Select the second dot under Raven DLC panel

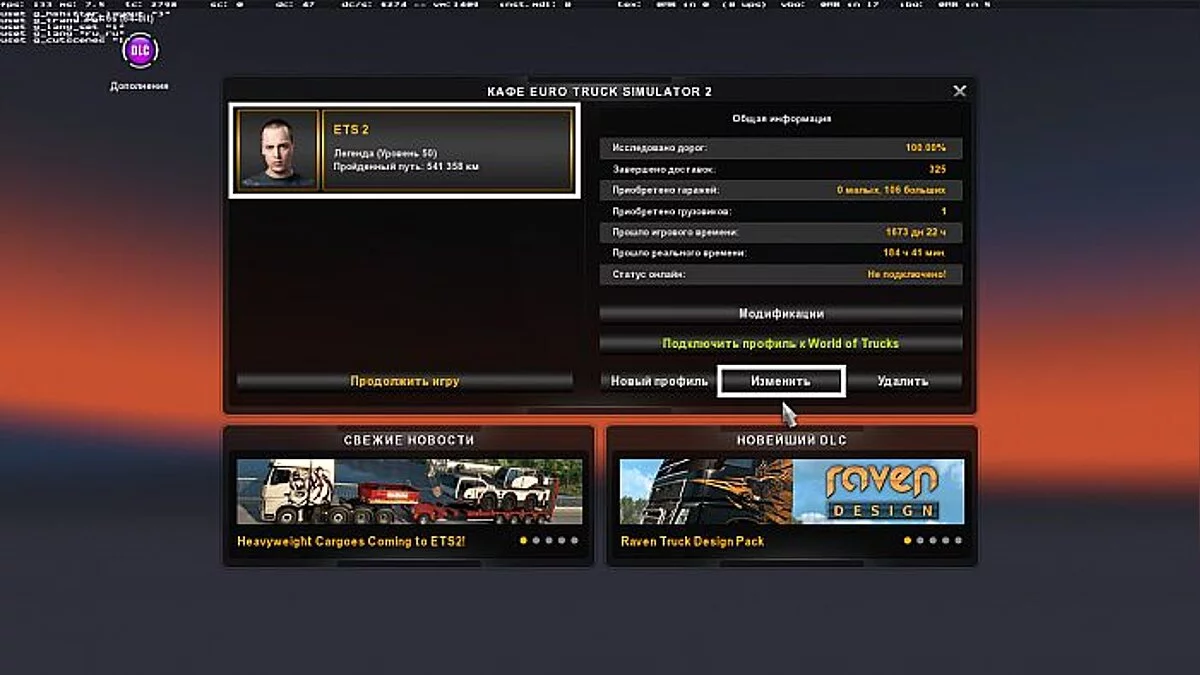click(921, 541)
